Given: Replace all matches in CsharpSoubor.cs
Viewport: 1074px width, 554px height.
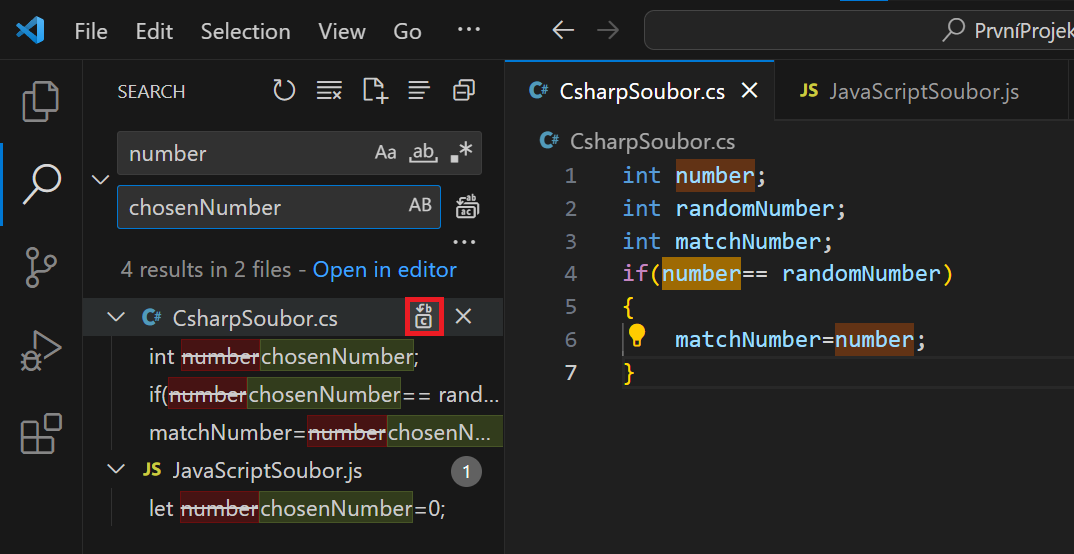Looking at the screenshot, I should [x=424, y=317].
